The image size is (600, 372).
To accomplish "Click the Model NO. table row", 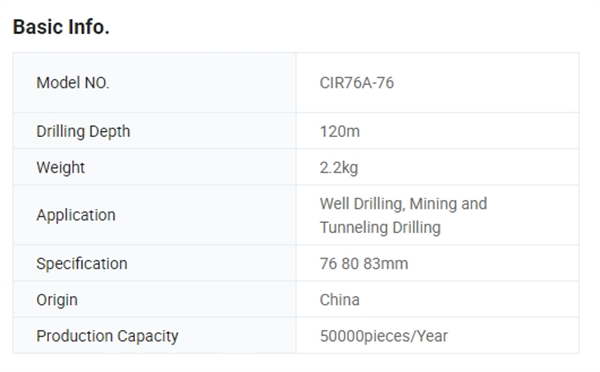I will point(296,83).
